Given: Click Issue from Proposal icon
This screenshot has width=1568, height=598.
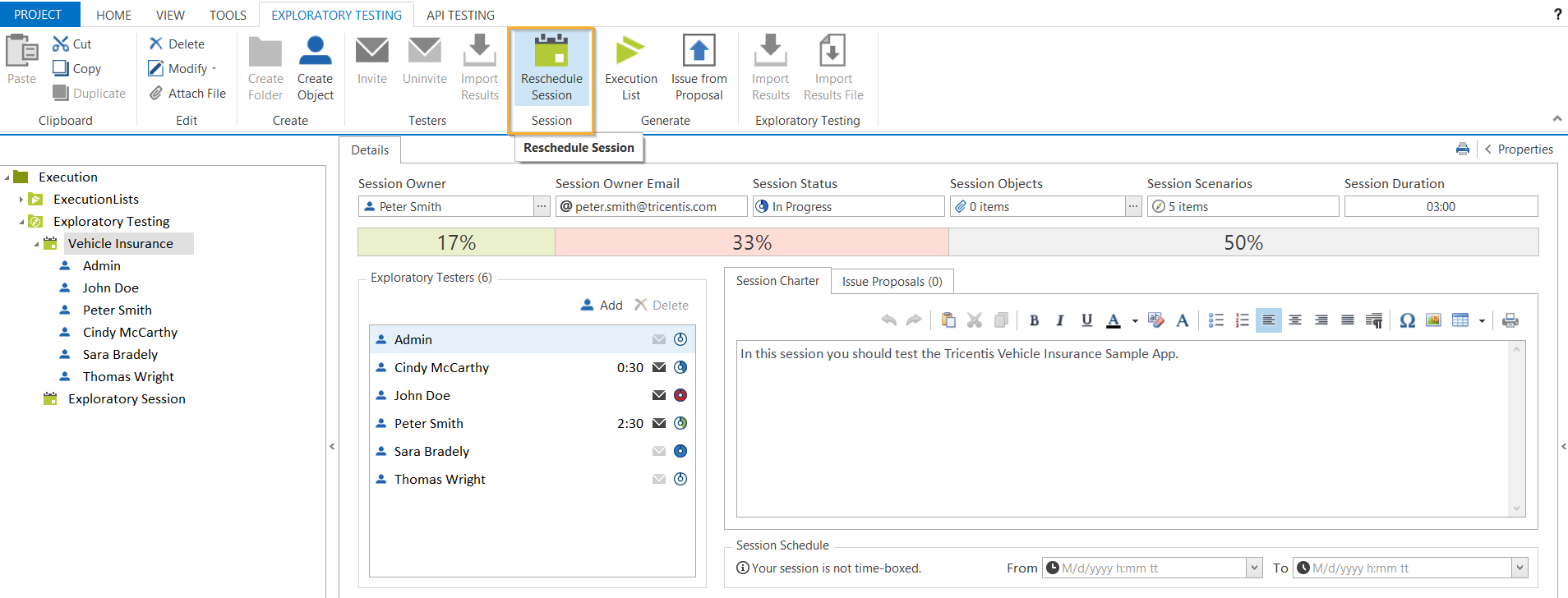Looking at the screenshot, I should click(x=699, y=51).
